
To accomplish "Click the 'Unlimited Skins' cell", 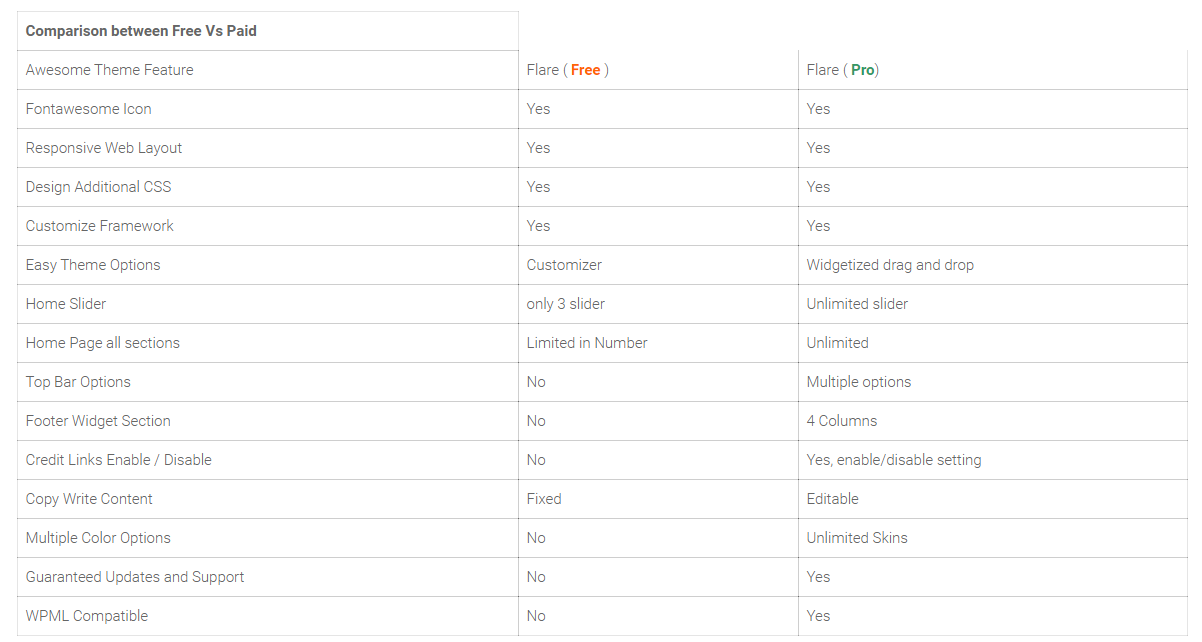I will click(x=857, y=538).
